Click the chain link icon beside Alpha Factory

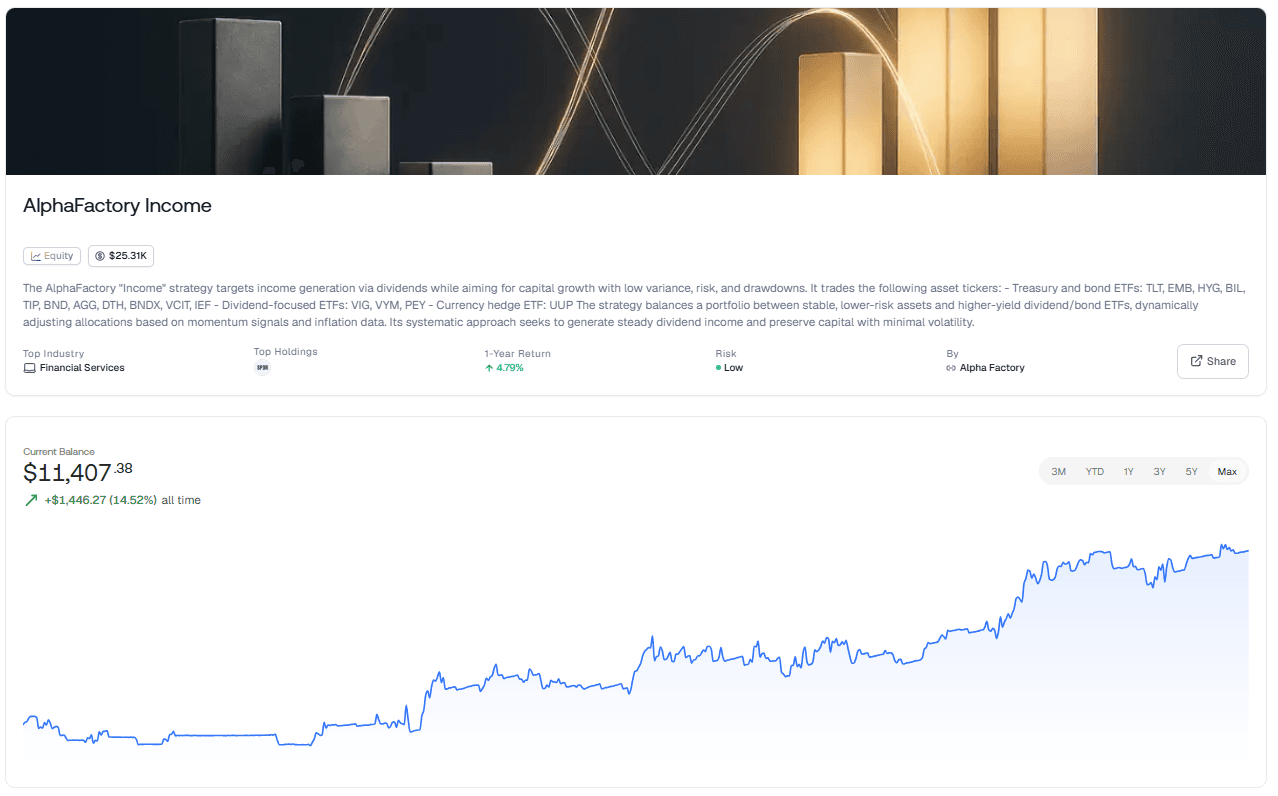pyautogui.click(x=951, y=368)
